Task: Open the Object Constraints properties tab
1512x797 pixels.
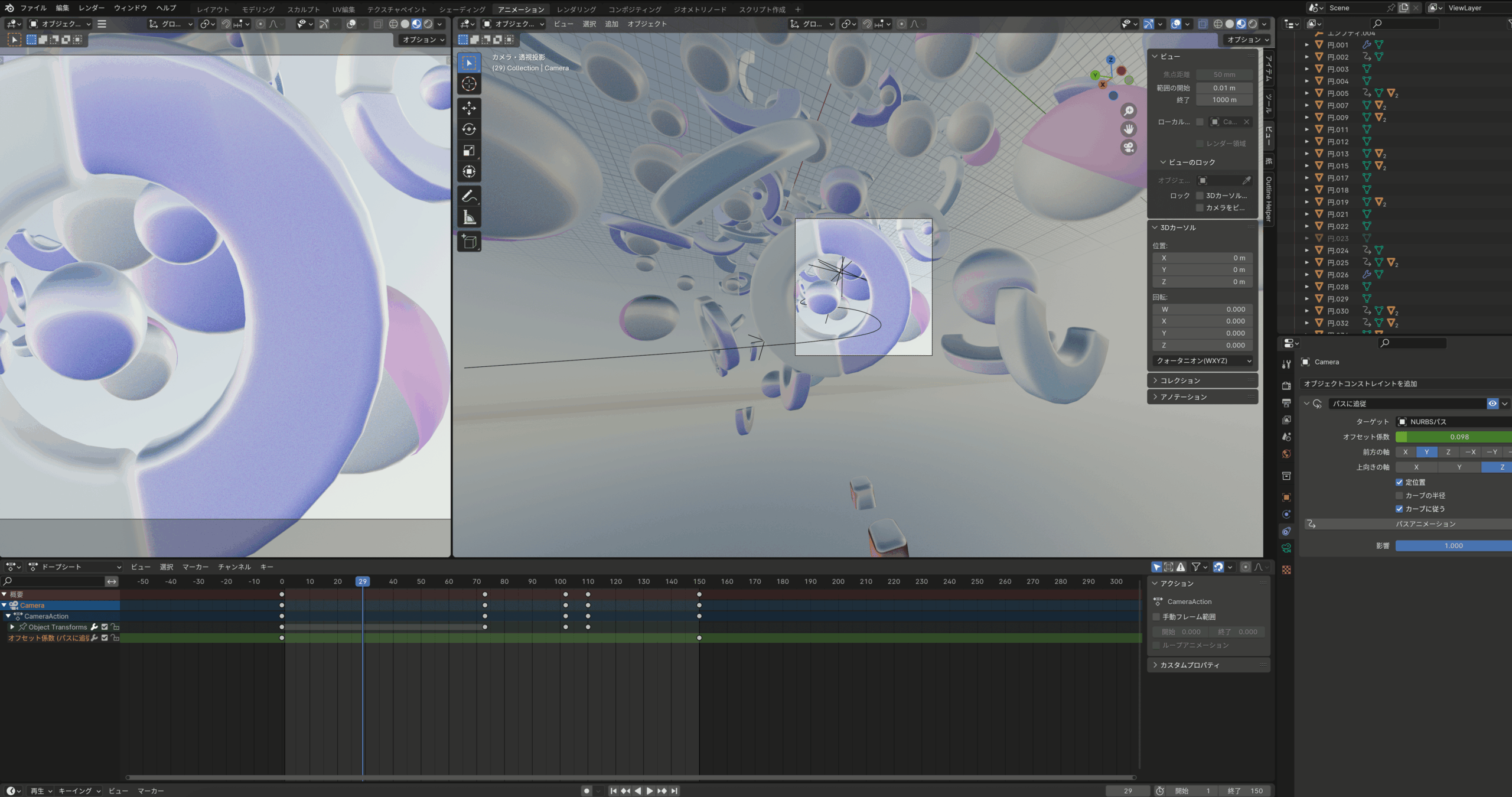Action: click(x=1286, y=531)
